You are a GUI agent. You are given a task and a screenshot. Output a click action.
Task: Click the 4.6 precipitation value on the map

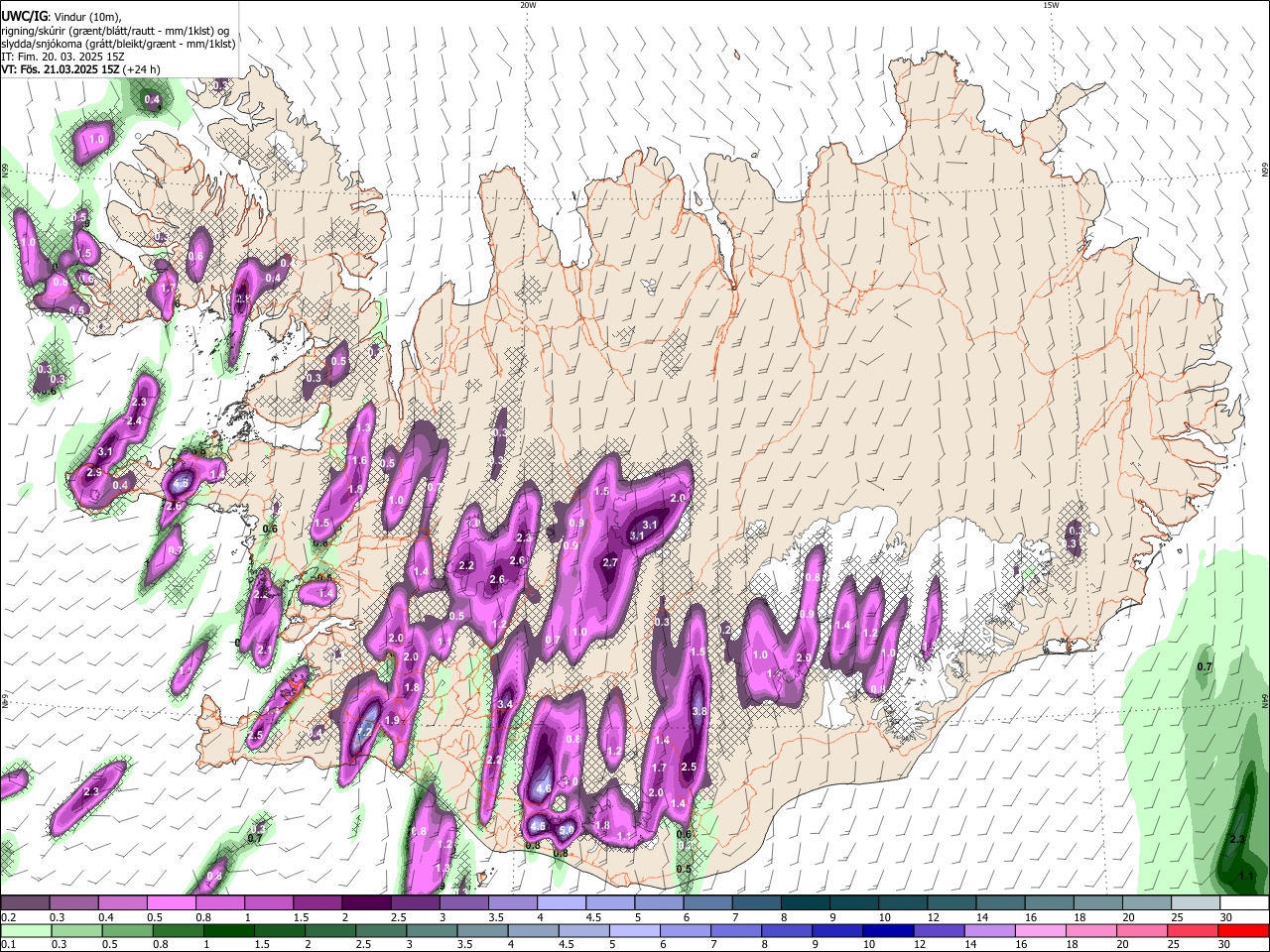[543, 789]
